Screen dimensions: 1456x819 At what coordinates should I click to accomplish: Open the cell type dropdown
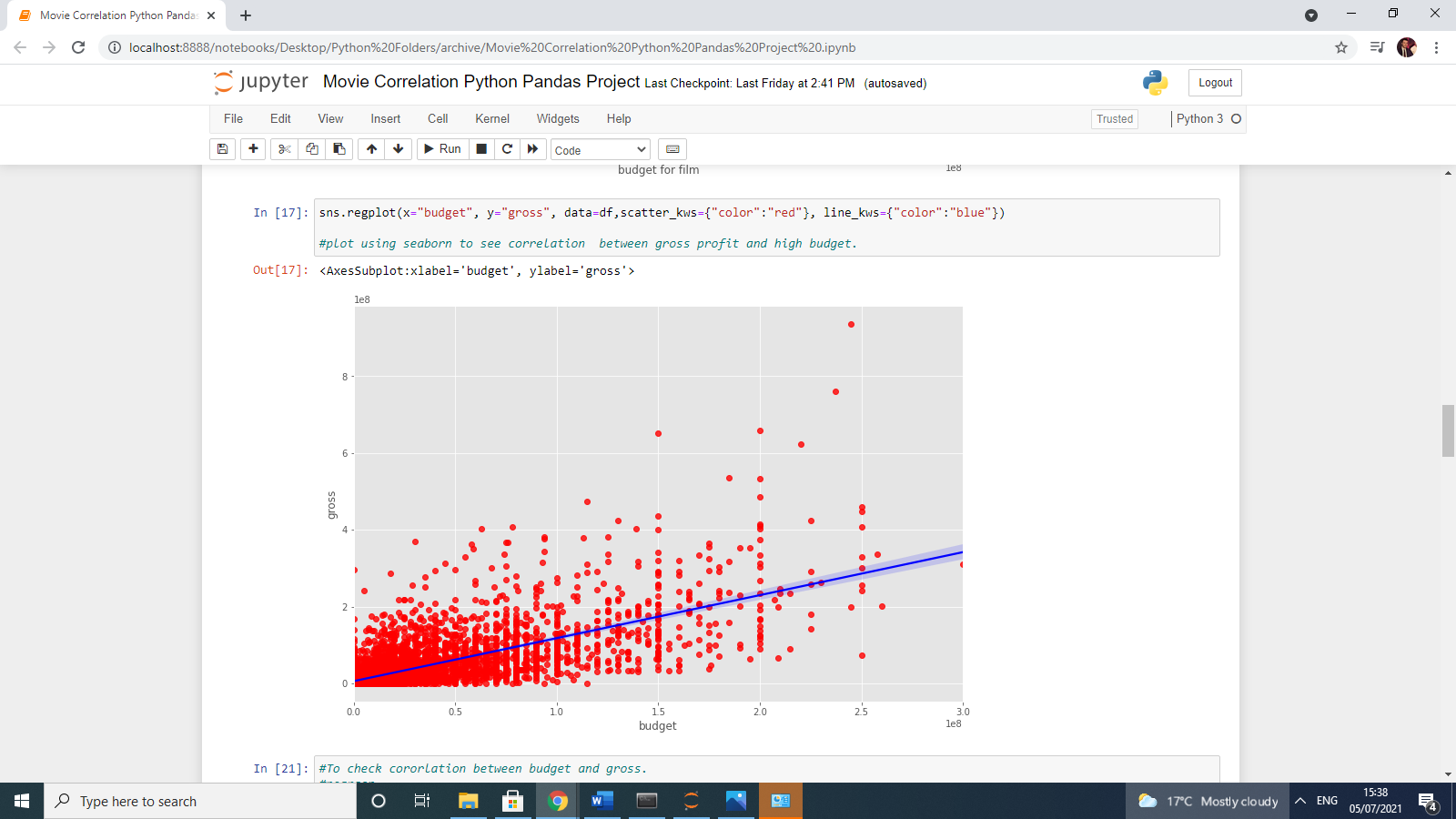(x=599, y=148)
